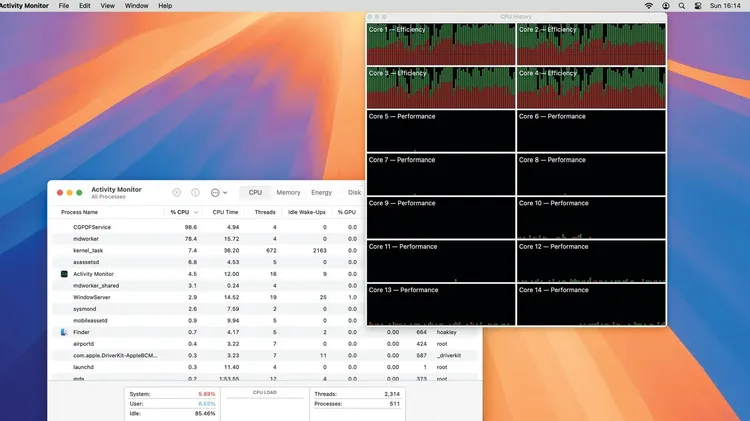Click the _driverkit user cell
Image resolution: width=750 pixels, height=421 pixels.
tap(449, 355)
